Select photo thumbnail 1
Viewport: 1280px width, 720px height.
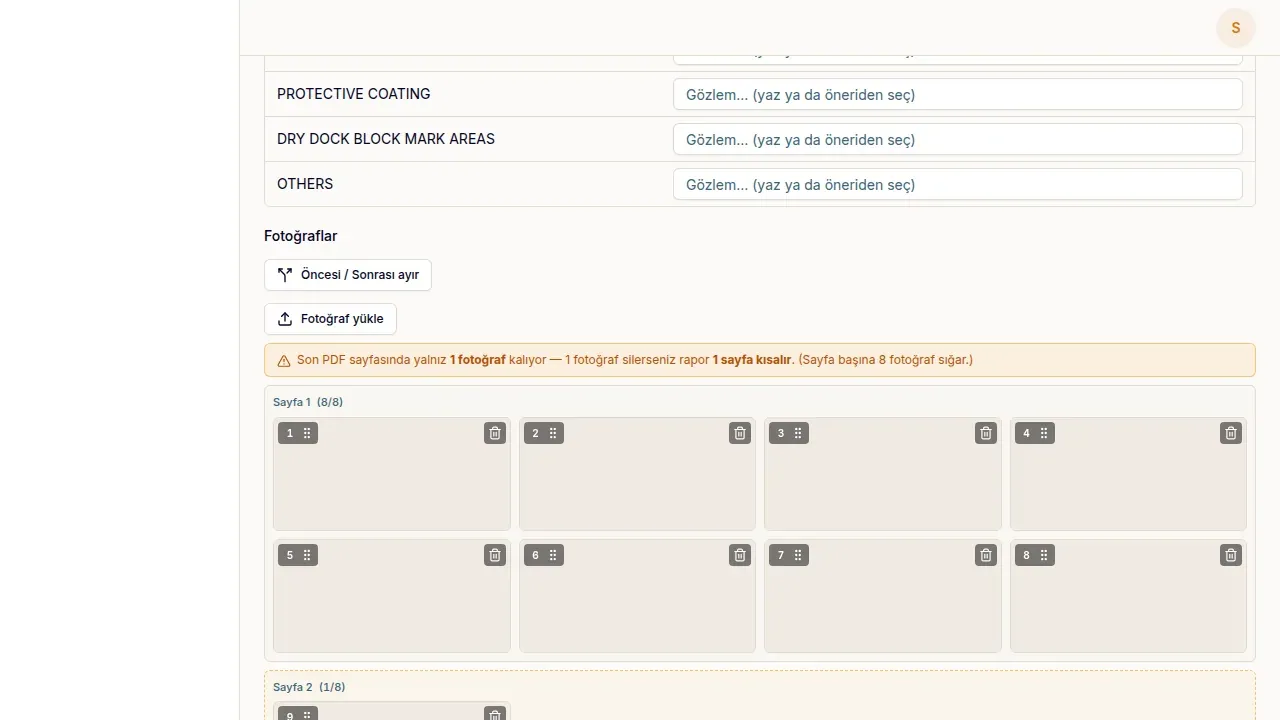(392, 474)
